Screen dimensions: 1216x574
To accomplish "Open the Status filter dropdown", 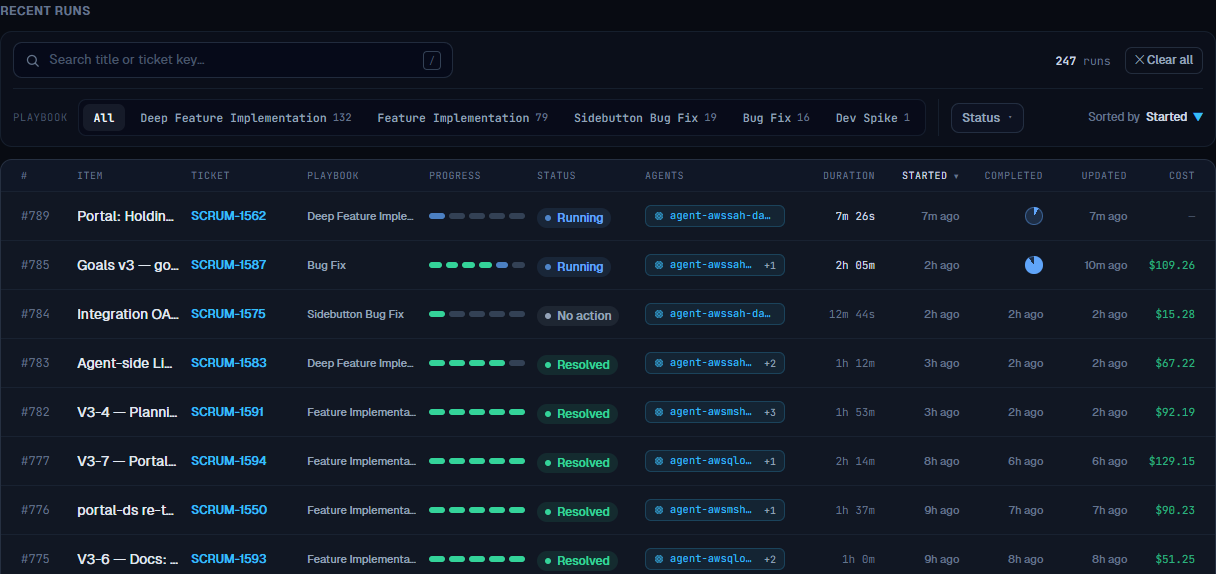I will [987, 118].
